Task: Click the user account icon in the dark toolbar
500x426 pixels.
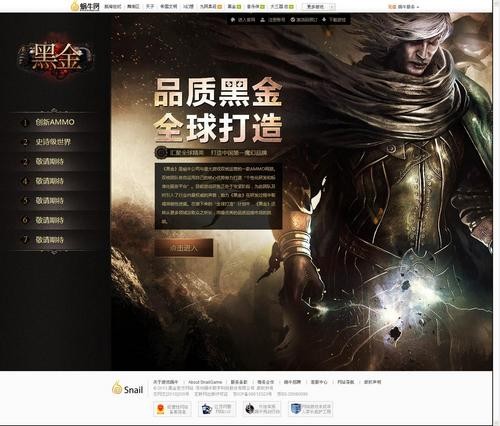Action: click(263, 20)
